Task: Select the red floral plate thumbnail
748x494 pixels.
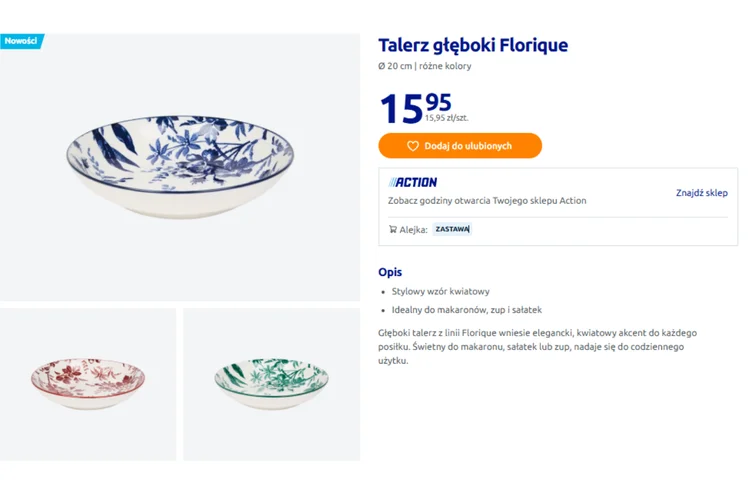Action: click(x=88, y=383)
